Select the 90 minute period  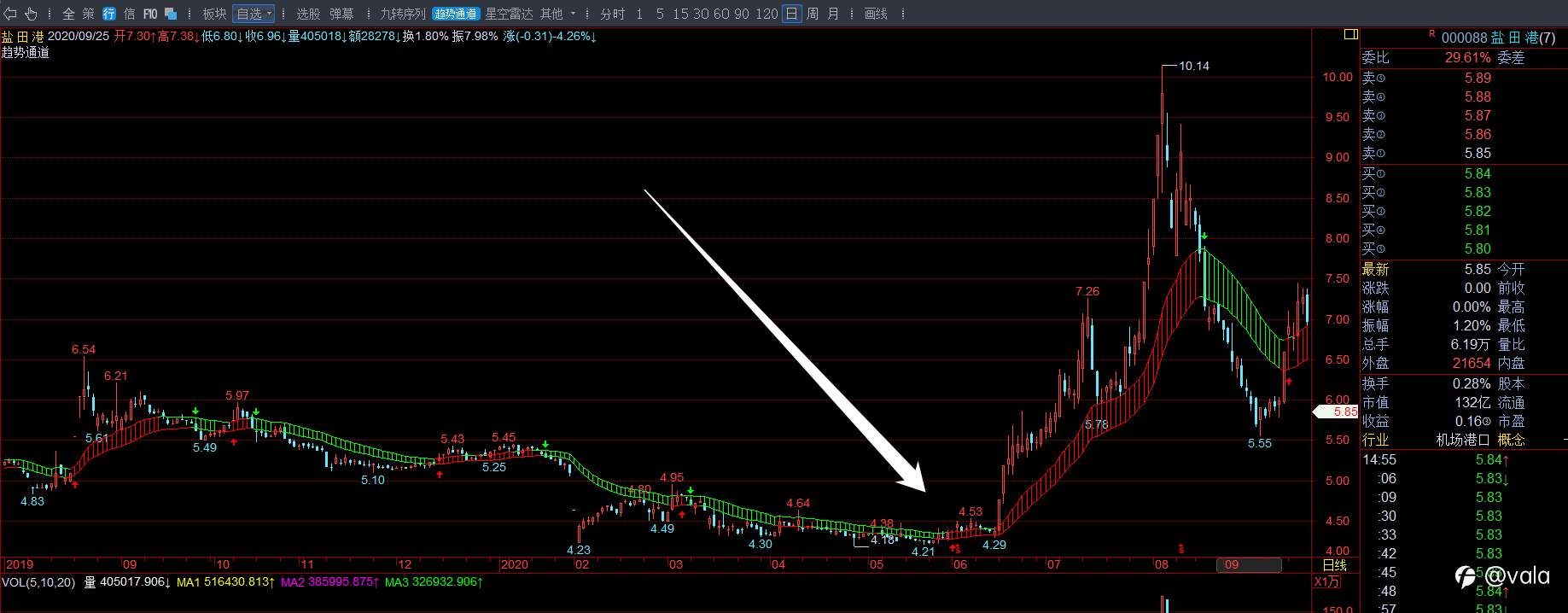click(x=742, y=14)
